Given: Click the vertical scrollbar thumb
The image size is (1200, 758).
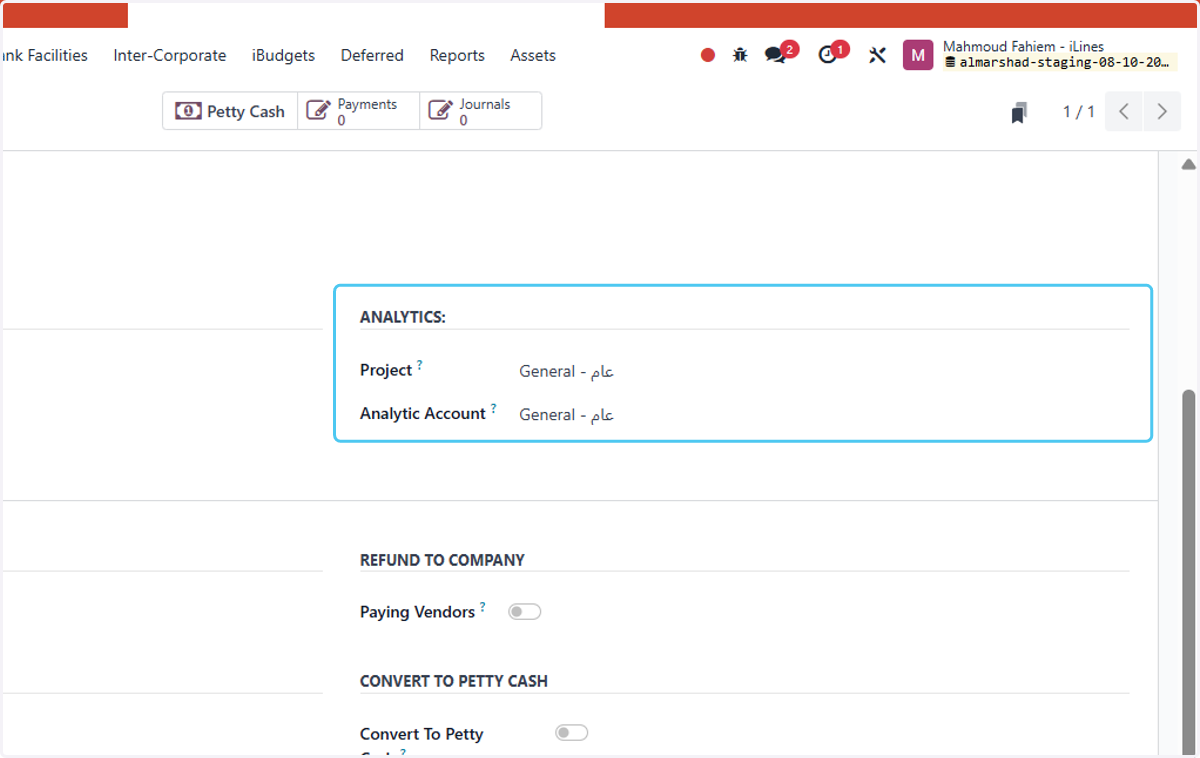Looking at the screenshot, I should tap(1188, 570).
